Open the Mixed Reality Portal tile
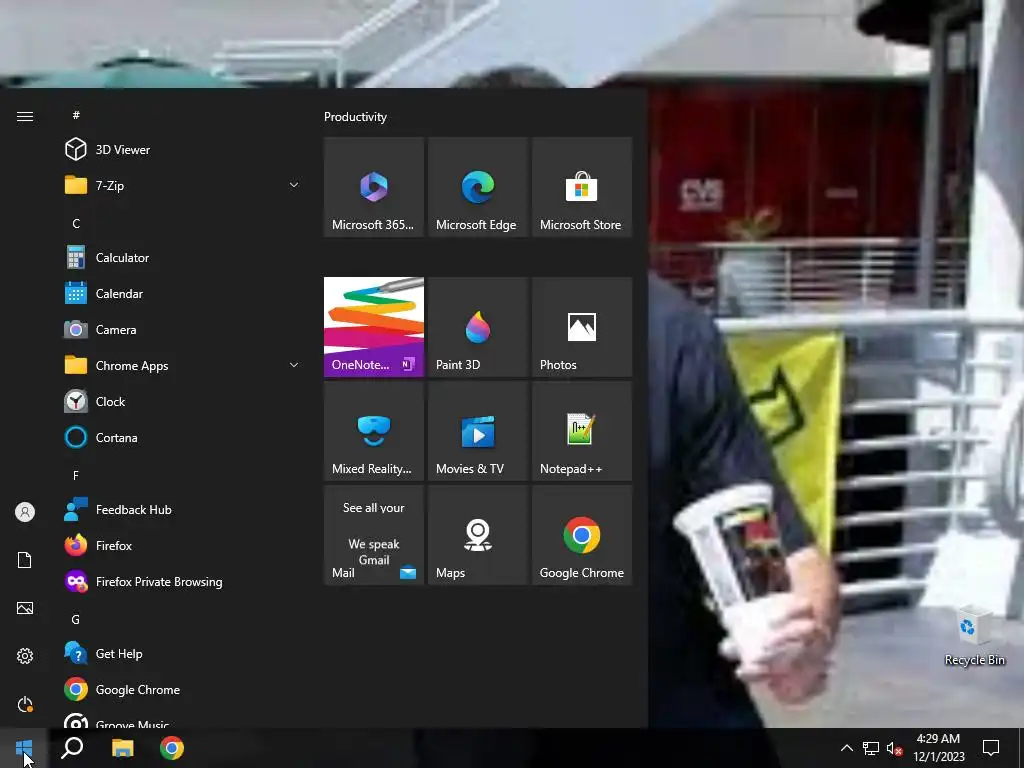The height and width of the screenshot is (768, 1024). [374, 431]
